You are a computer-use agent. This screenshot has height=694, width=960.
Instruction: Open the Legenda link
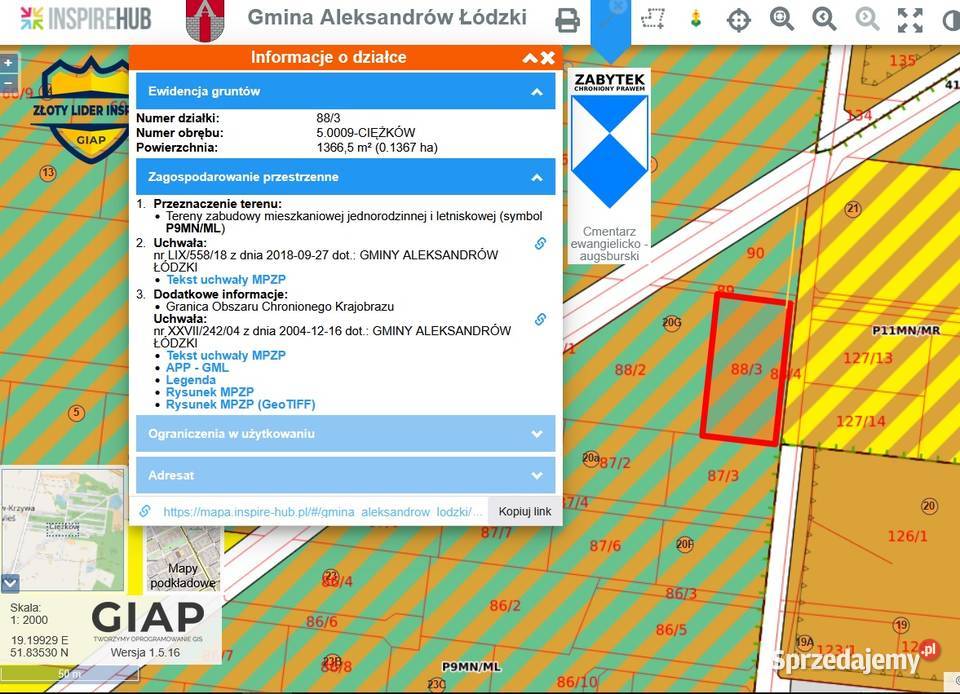[x=190, y=380]
